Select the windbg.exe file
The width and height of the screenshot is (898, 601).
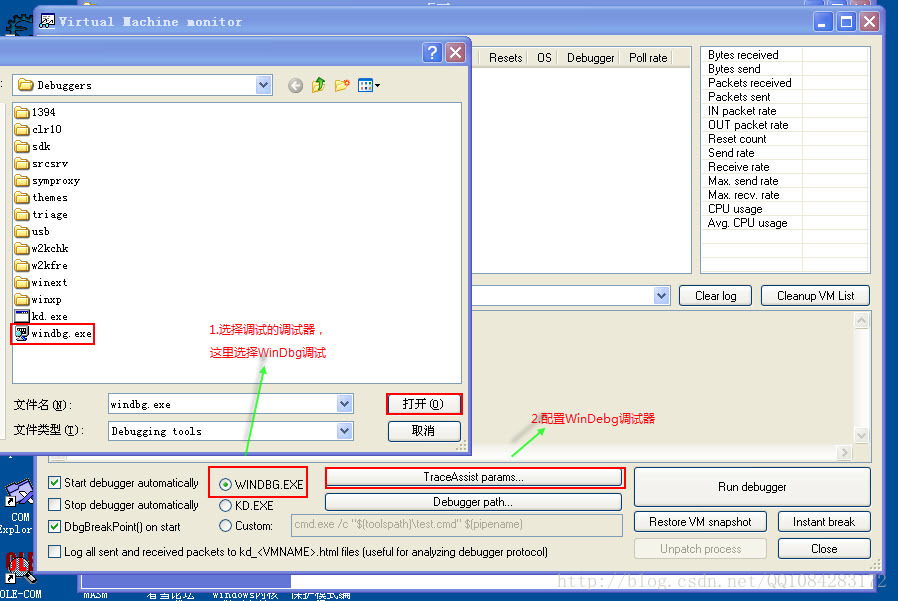[53, 333]
